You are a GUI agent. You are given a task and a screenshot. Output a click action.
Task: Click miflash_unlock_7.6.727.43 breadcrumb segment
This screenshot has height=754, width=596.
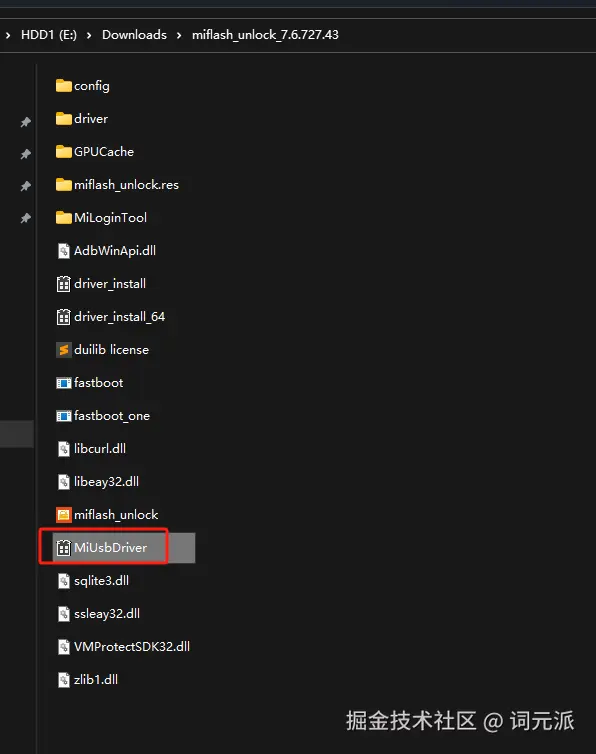pos(265,35)
